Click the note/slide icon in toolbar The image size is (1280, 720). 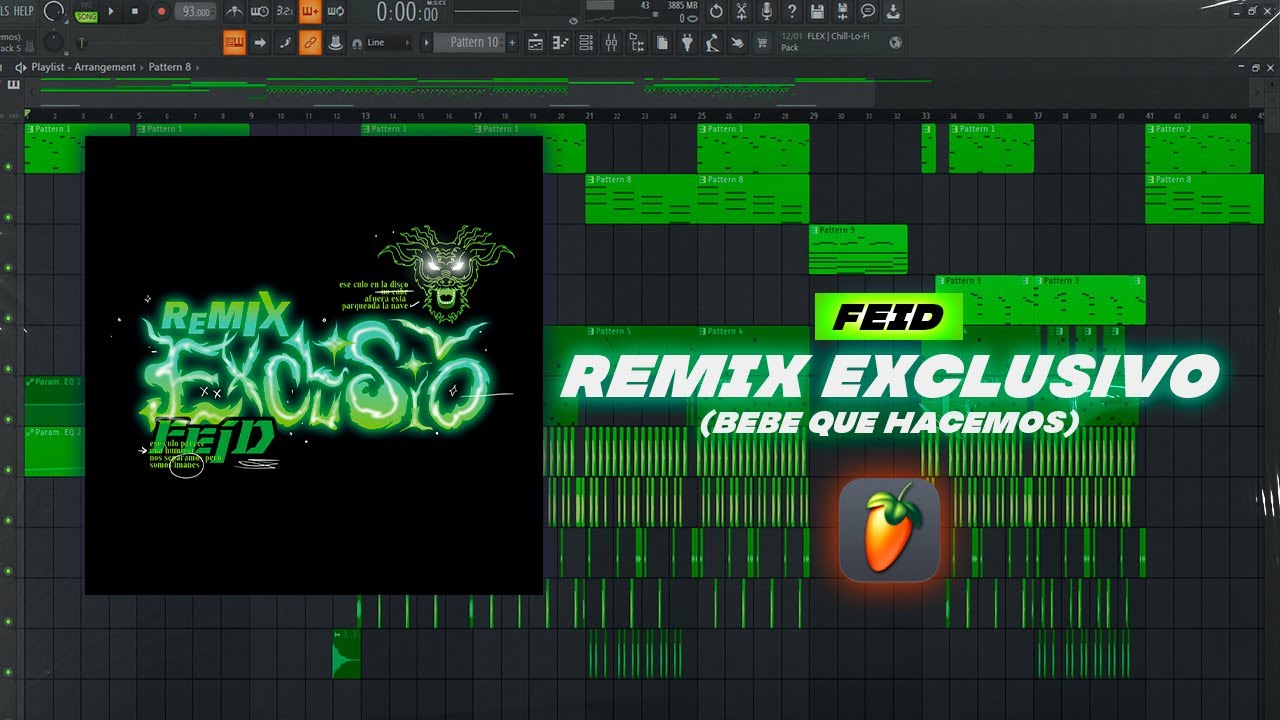point(285,43)
